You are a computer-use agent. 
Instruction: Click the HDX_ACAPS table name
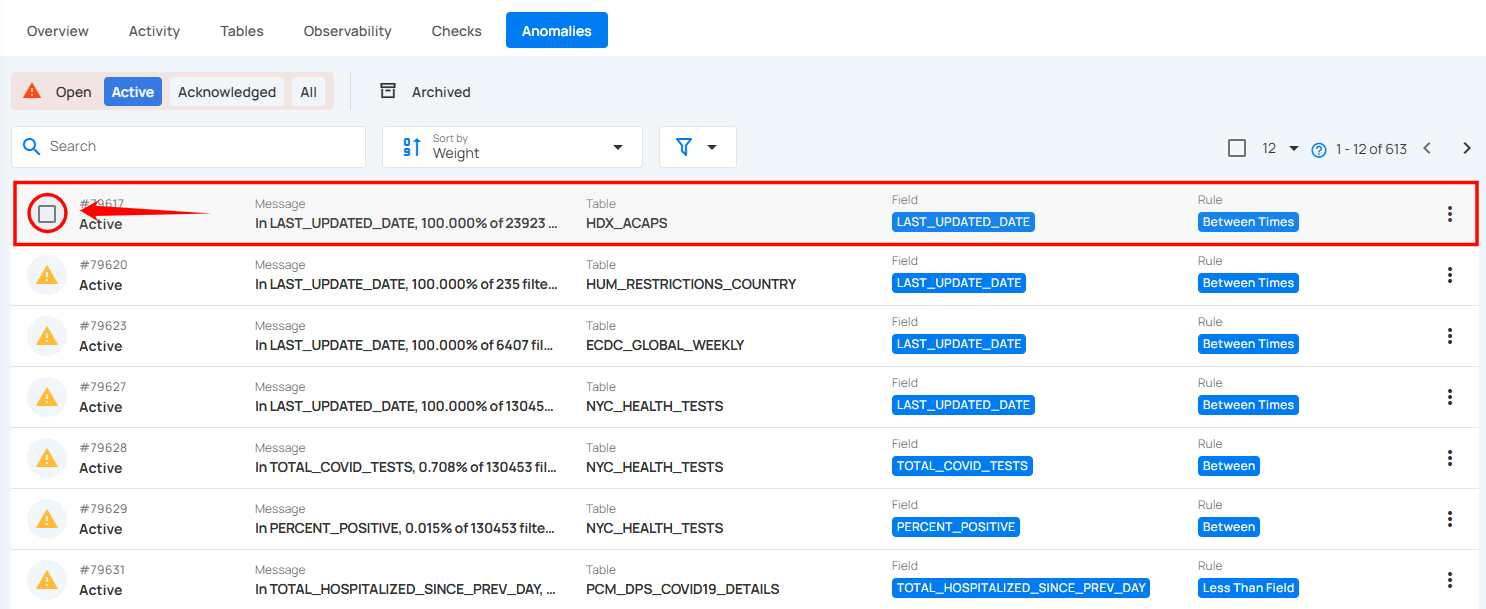[x=626, y=223]
